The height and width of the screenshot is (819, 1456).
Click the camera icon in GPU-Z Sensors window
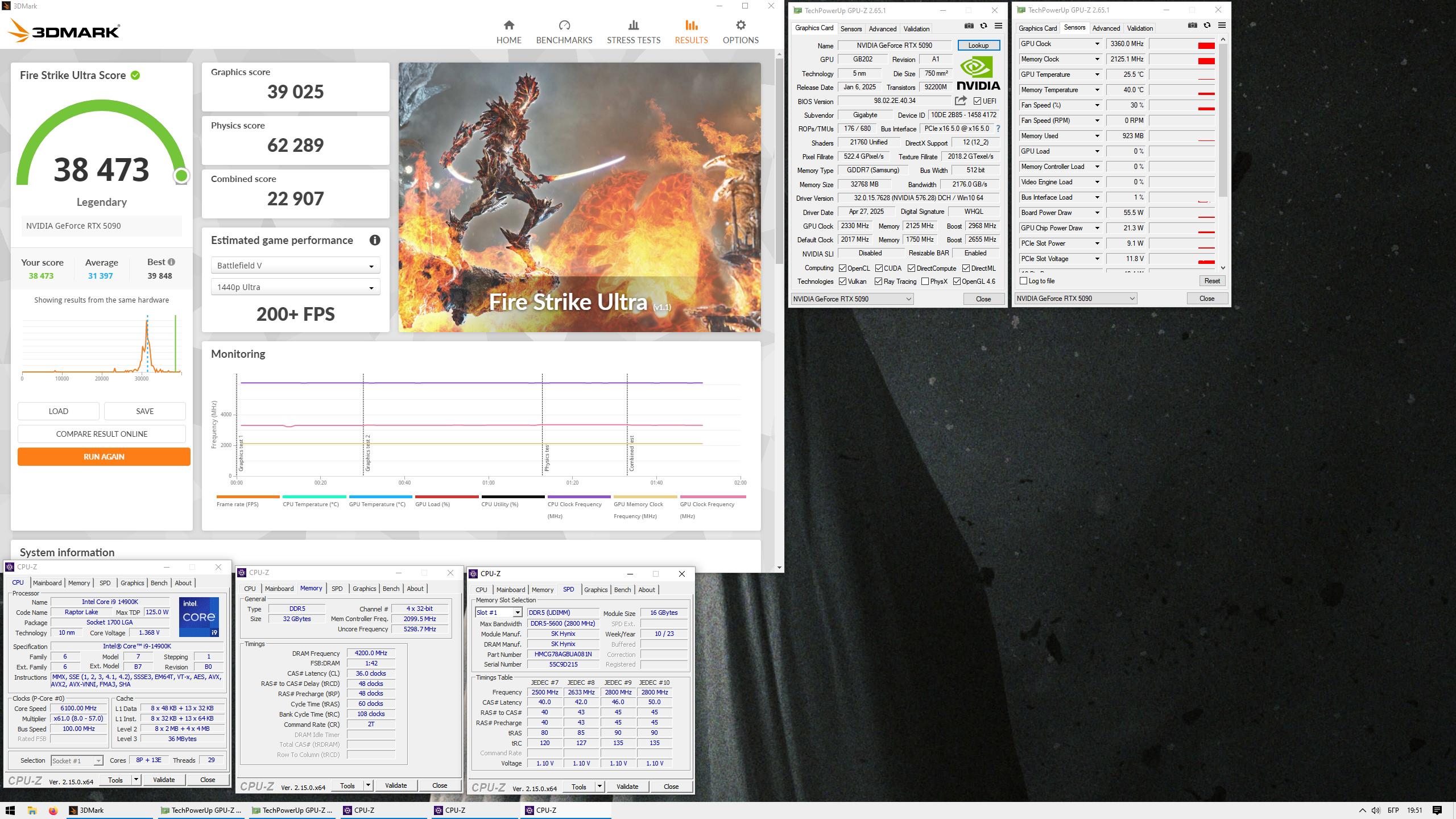(1193, 25)
